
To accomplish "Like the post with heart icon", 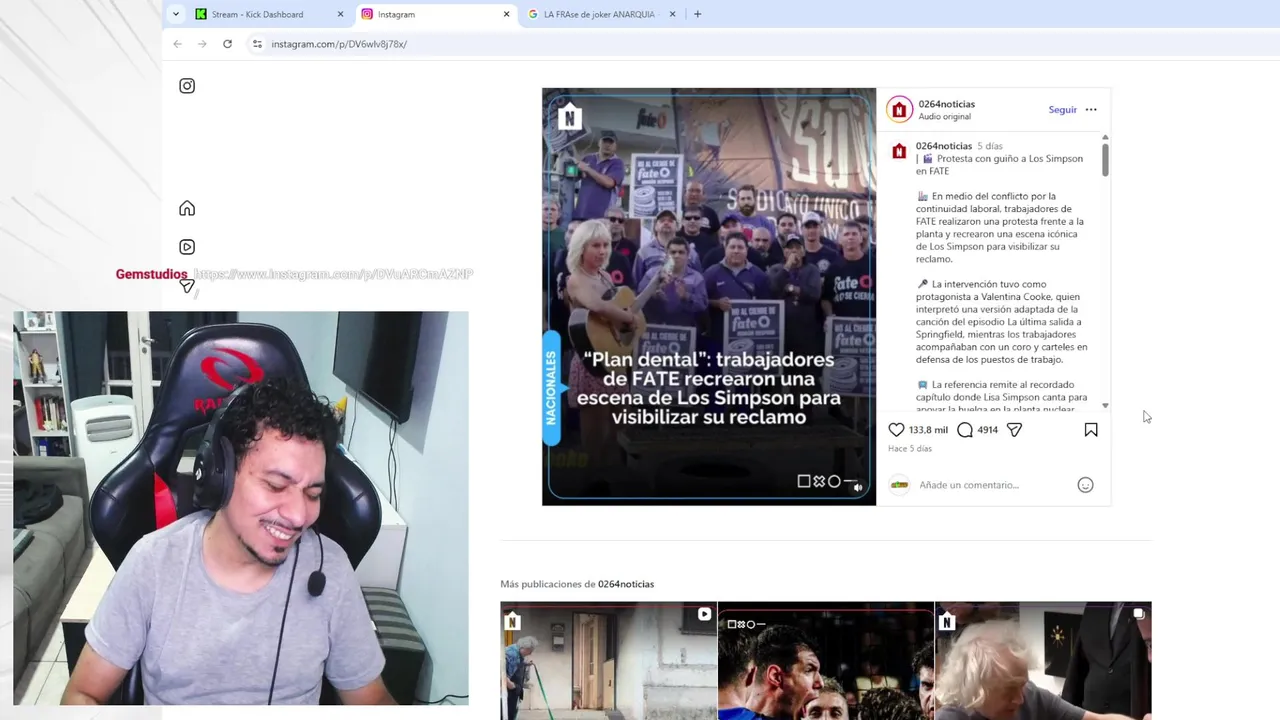I will click(x=896, y=430).
